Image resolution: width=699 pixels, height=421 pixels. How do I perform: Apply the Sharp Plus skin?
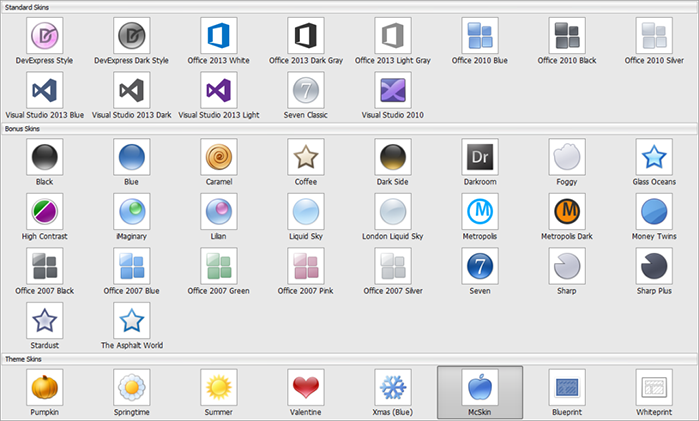click(x=654, y=266)
